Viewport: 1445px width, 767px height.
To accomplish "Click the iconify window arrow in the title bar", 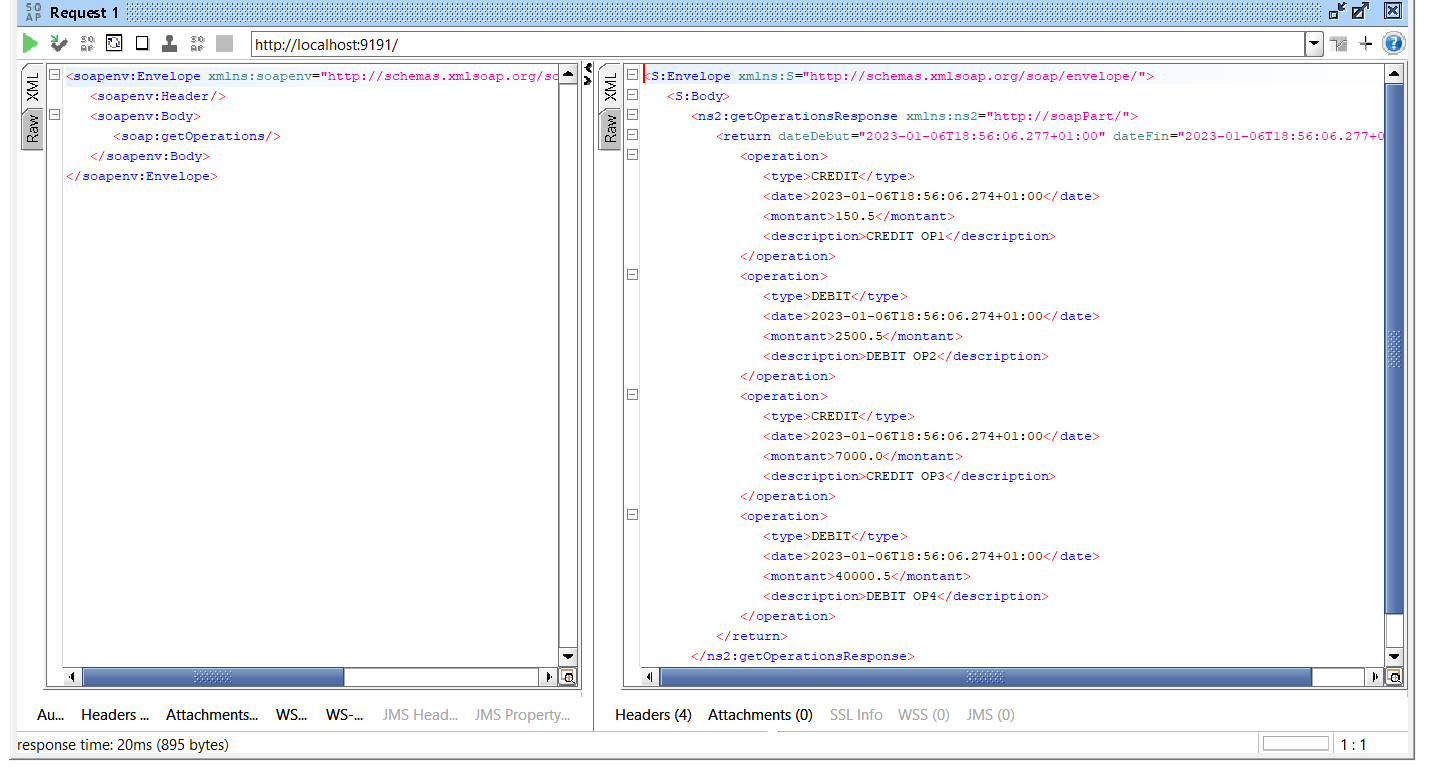I will click(1337, 11).
